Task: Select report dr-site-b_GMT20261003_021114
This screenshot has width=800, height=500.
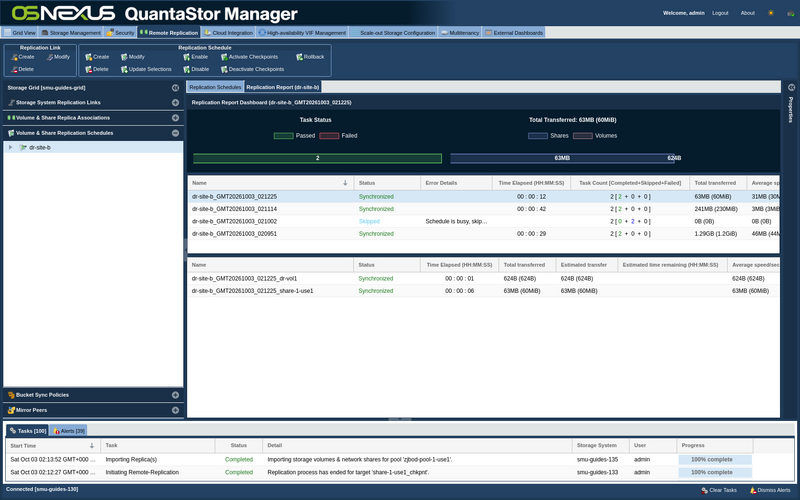Action: (483, 209)
